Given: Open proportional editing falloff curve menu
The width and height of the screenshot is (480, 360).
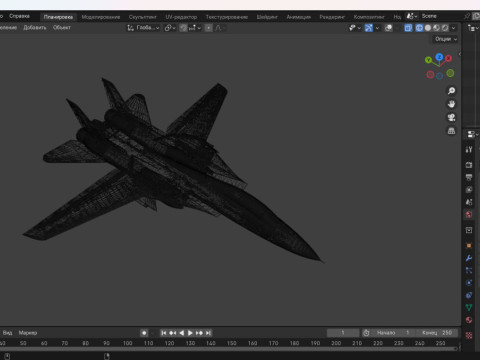Looking at the screenshot, I should (x=219, y=28).
